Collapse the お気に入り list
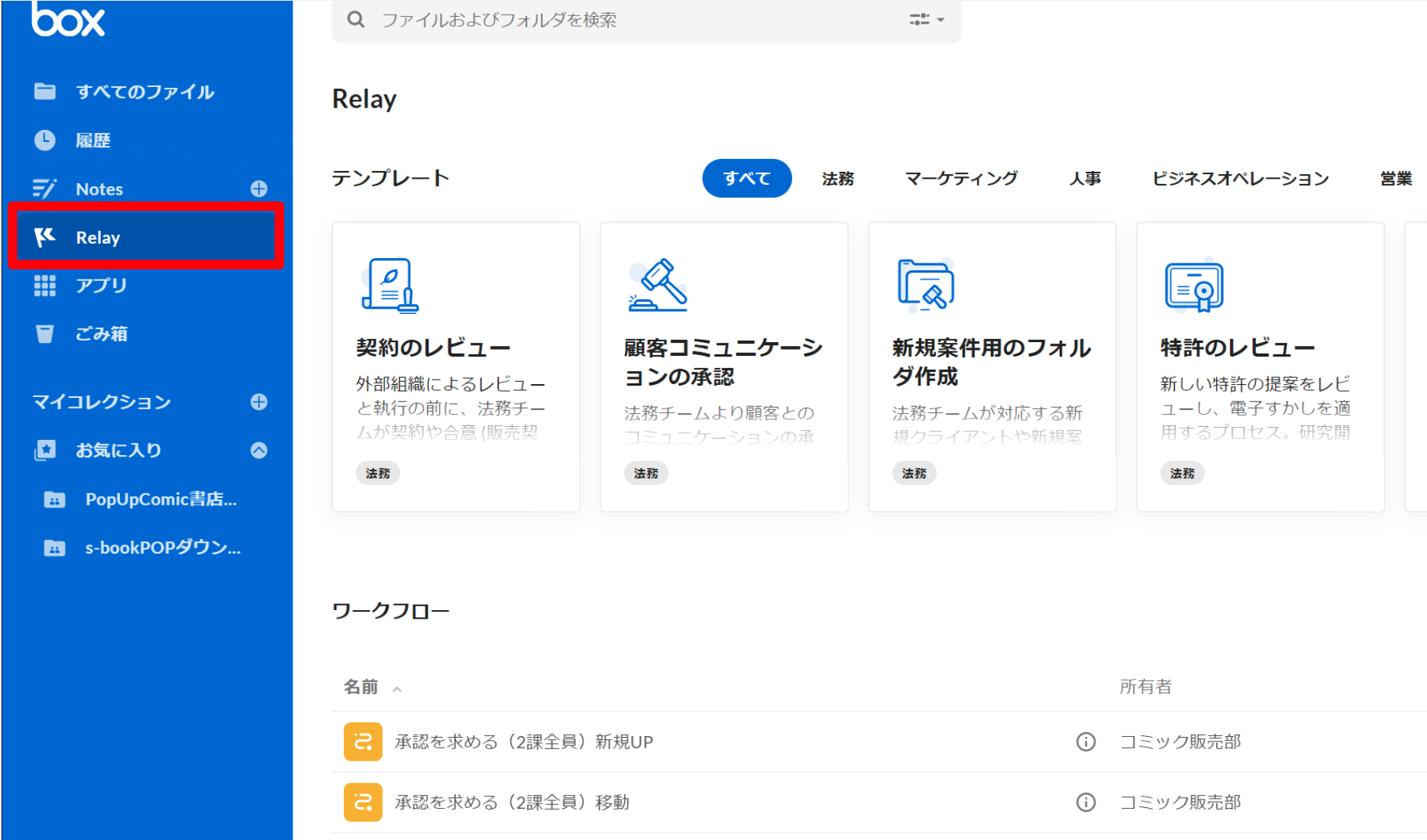1427x840 pixels. (x=259, y=451)
